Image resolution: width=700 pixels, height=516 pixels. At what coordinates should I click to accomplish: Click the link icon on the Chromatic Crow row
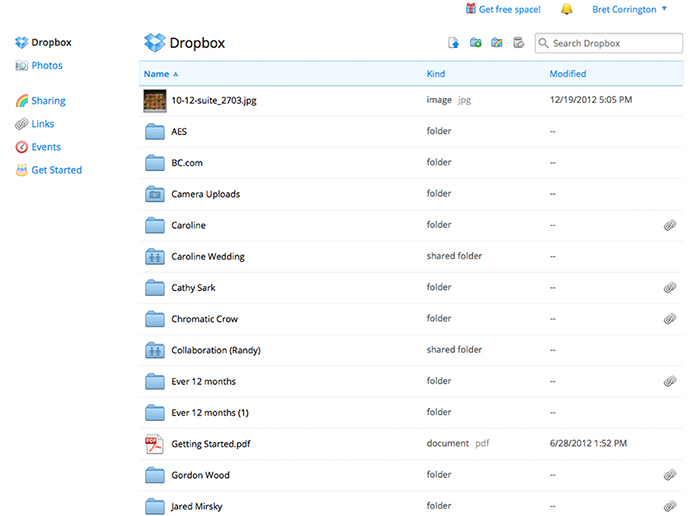670,319
